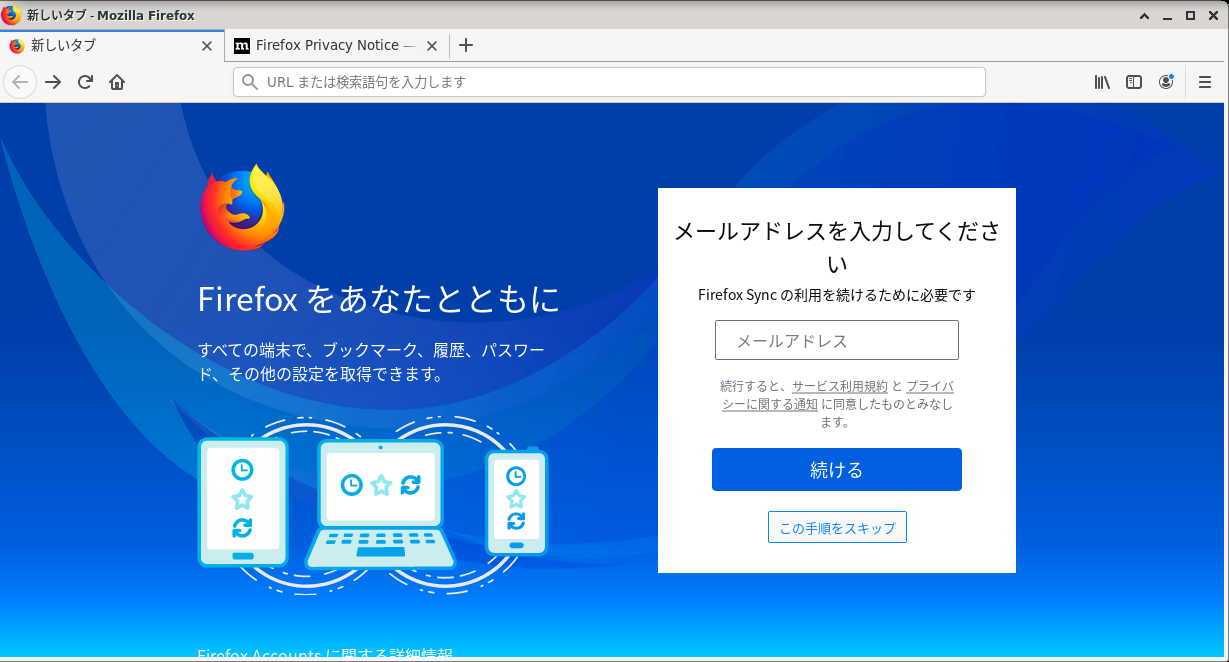This screenshot has height=662, width=1229.
Task: Click the メールアドレス email input field
Action: (837, 340)
